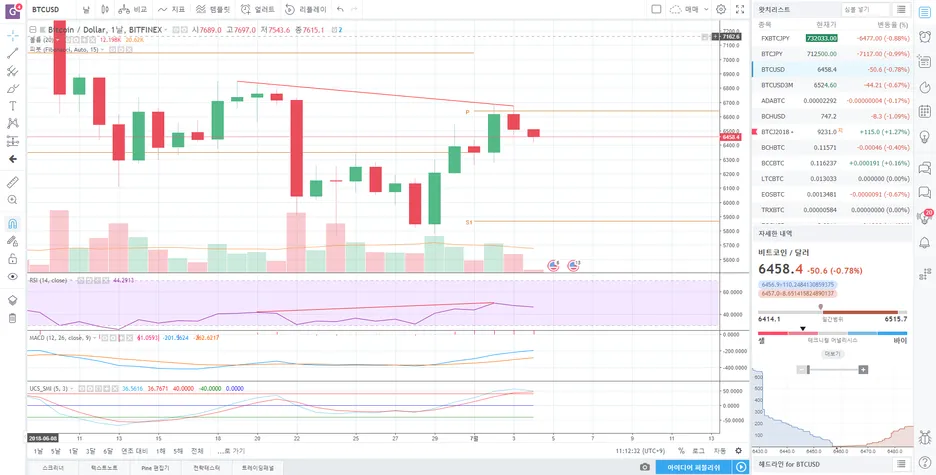Open the watchlist list menu button

click(900, 9)
